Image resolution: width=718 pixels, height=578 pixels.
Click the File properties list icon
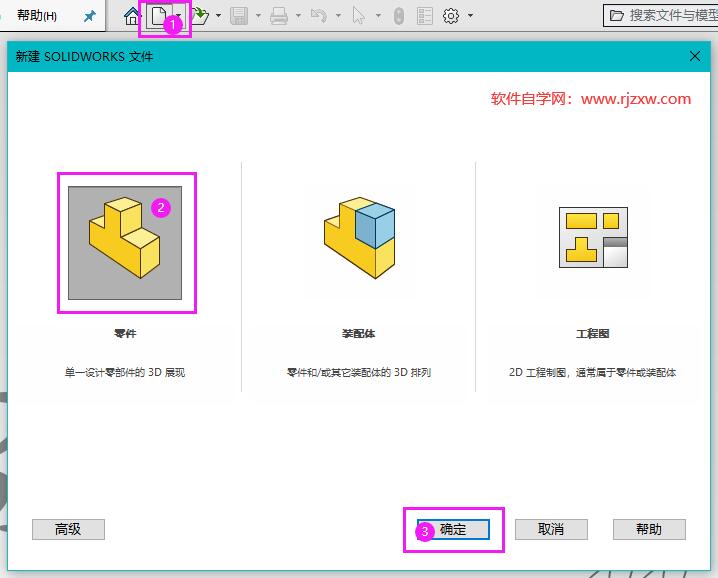coord(425,16)
